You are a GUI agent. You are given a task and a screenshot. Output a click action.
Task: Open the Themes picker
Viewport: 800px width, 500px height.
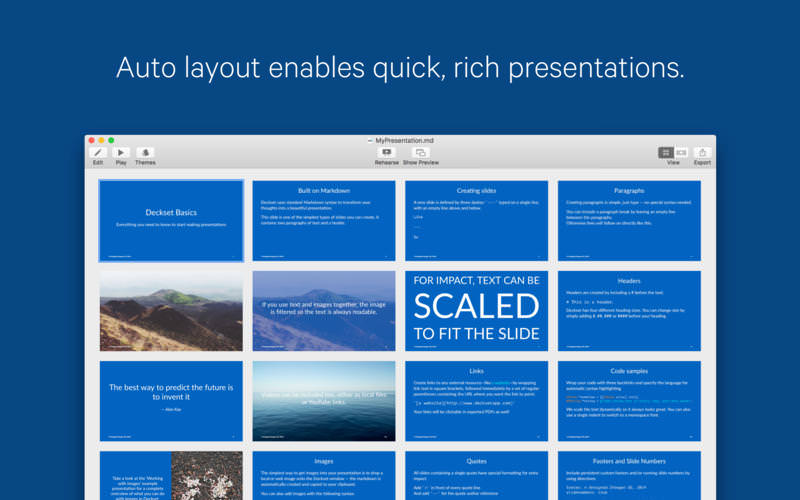click(145, 152)
